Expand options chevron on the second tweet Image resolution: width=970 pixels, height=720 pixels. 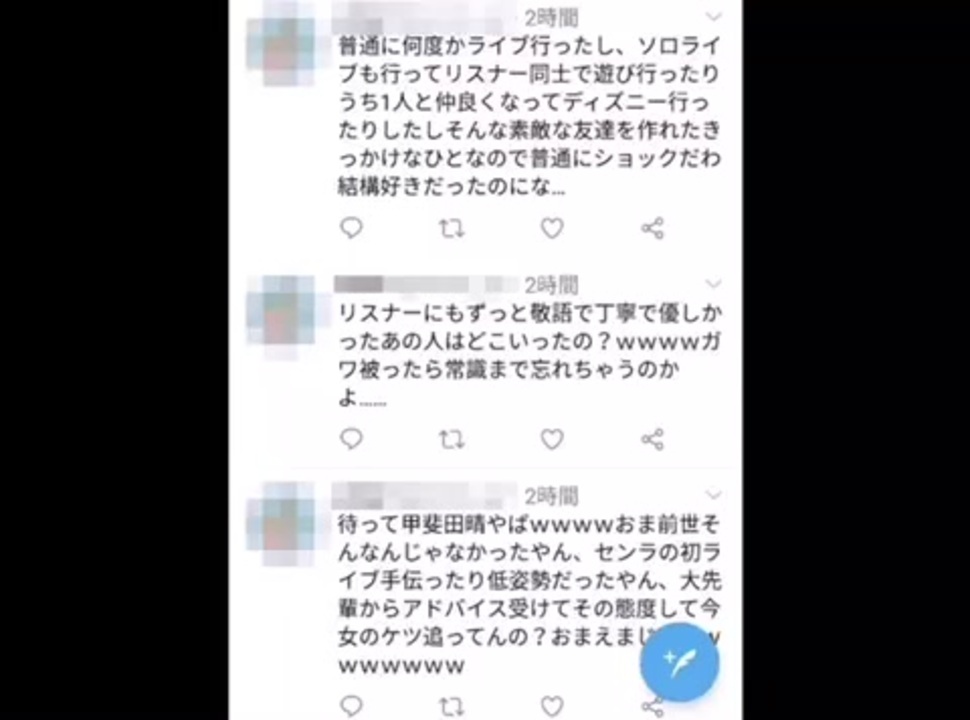tap(714, 284)
